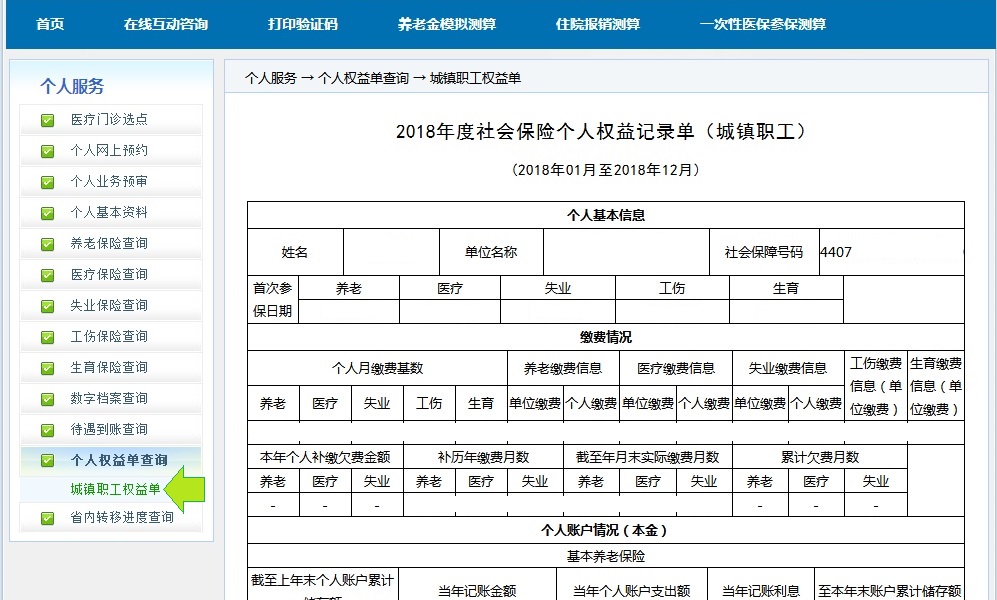Click green check icon beside 省内转移进度查询
The height and width of the screenshot is (600, 997).
click(47, 518)
